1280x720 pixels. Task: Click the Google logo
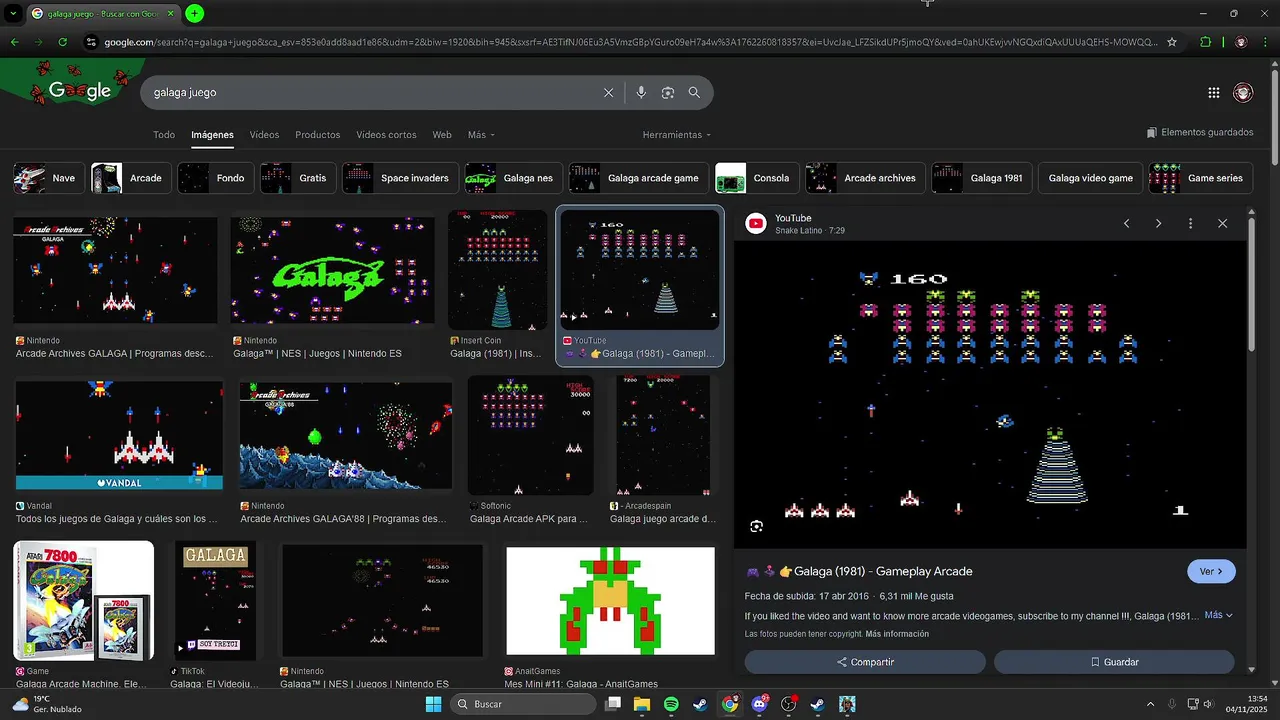click(79, 91)
